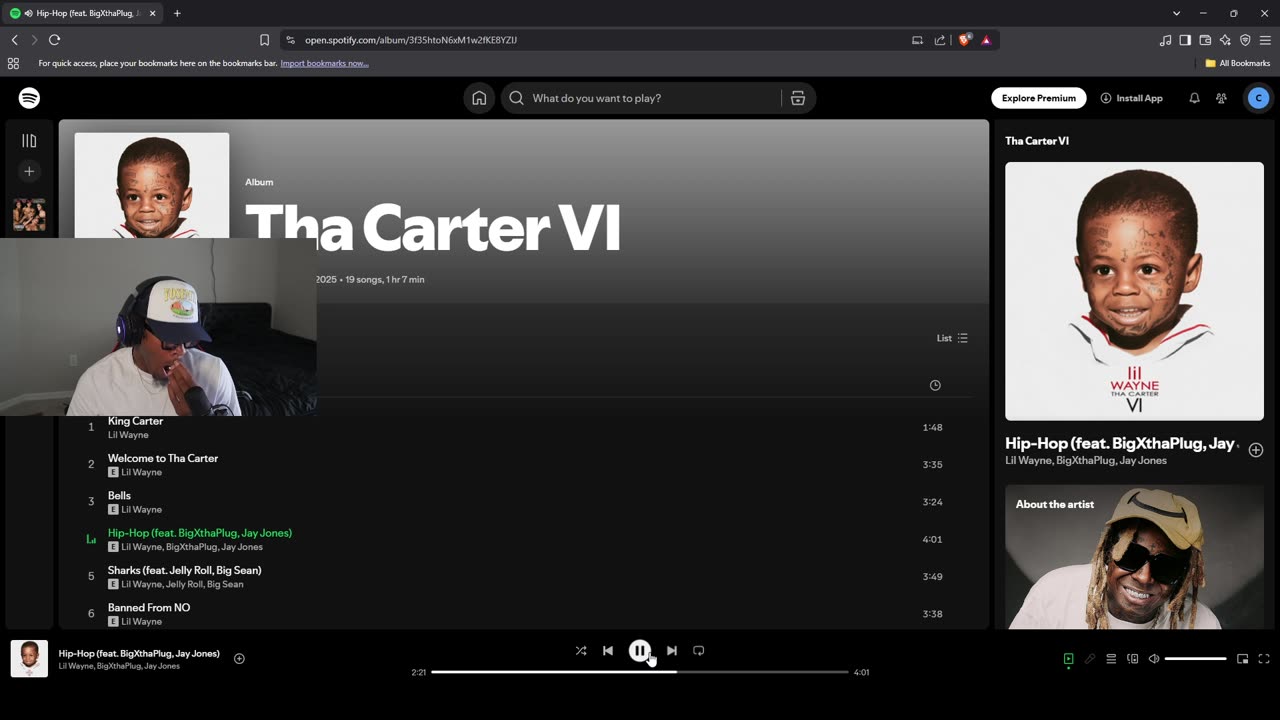Image resolution: width=1280 pixels, height=720 pixels.
Task: Pause the playing song
Action: pyautogui.click(x=640, y=650)
